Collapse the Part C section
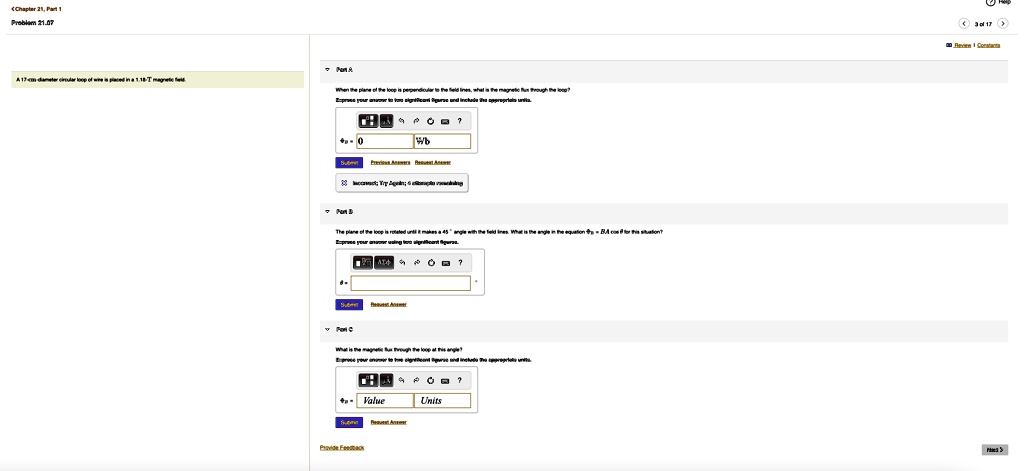 point(327,330)
